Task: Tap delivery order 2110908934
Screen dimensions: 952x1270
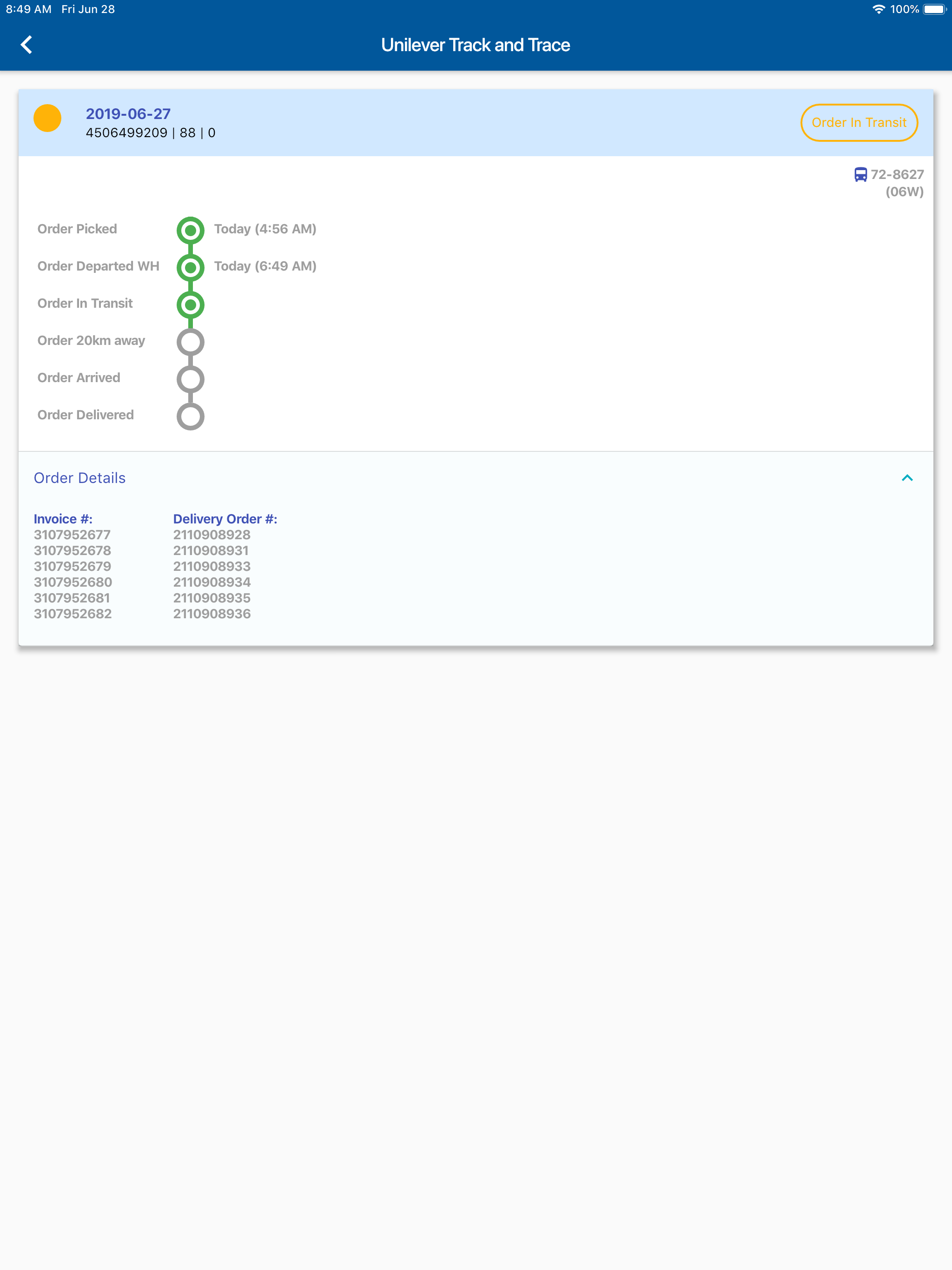Action: [x=212, y=582]
